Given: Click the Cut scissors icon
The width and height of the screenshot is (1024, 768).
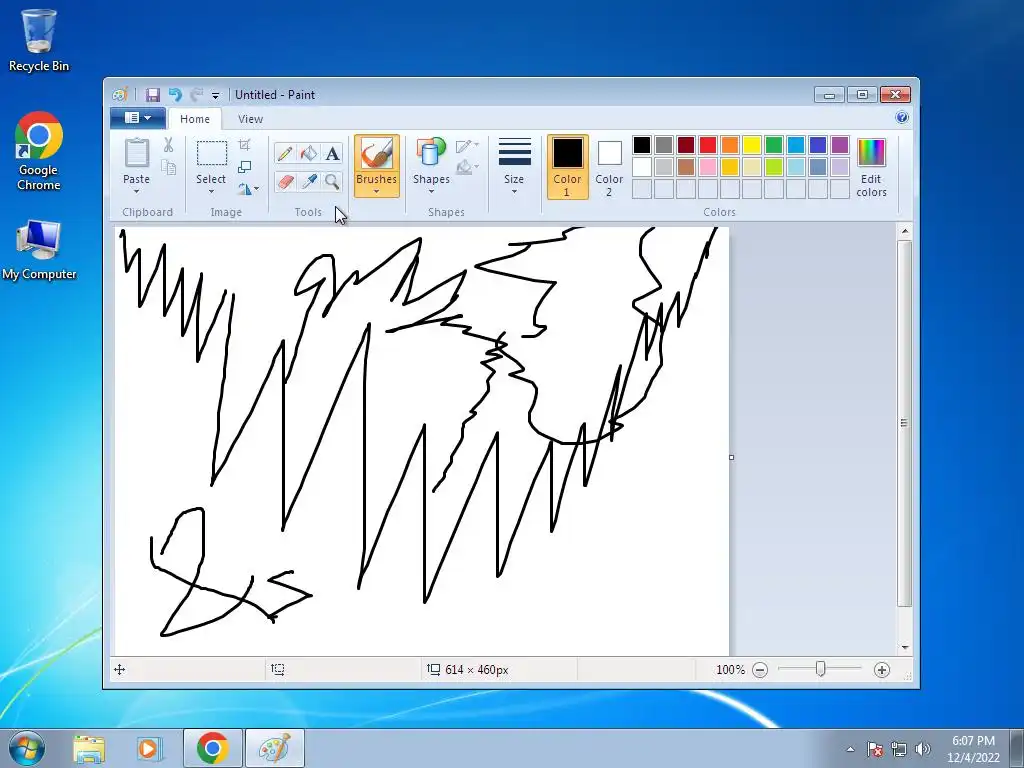Looking at the screenshot, I should 168,144.
